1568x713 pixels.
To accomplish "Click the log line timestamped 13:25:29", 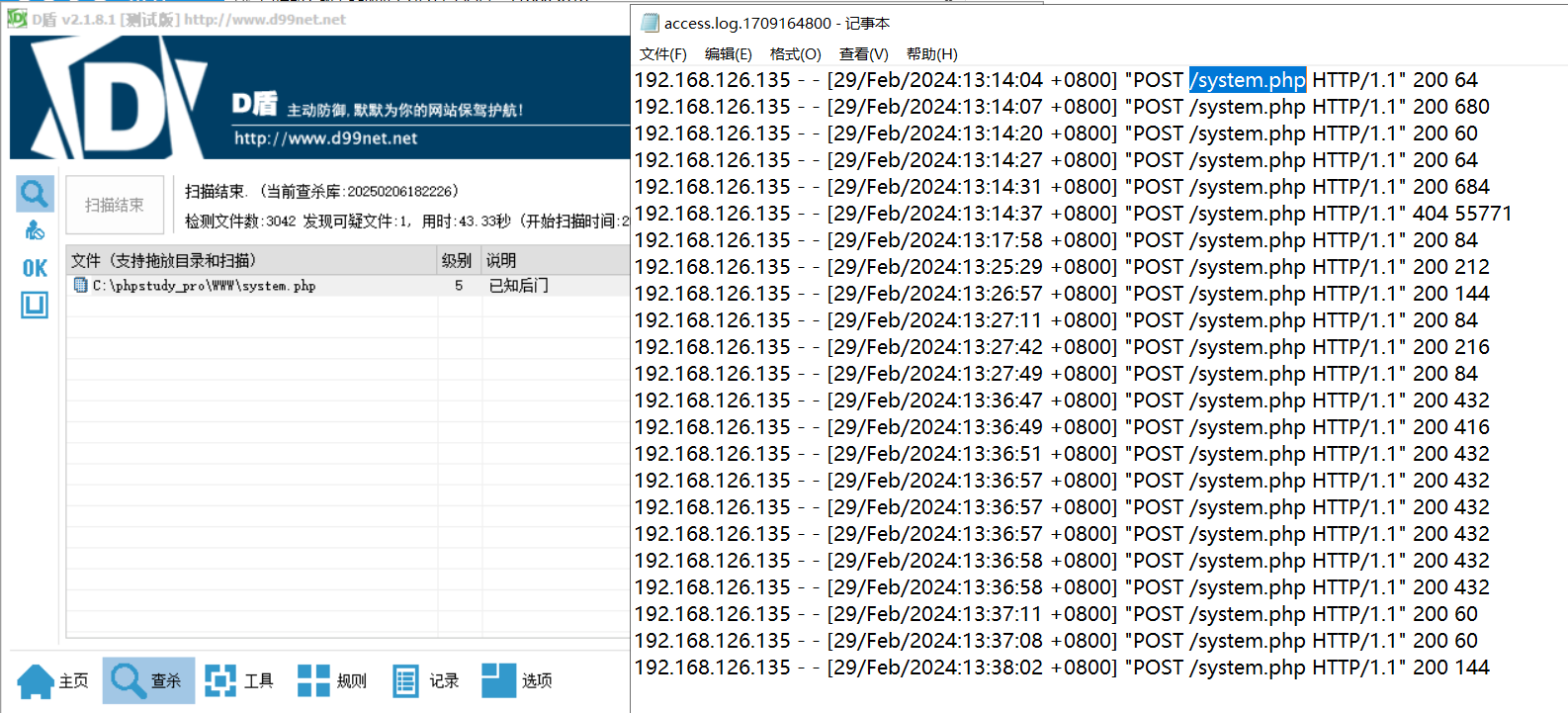I will coord(1062,267).
